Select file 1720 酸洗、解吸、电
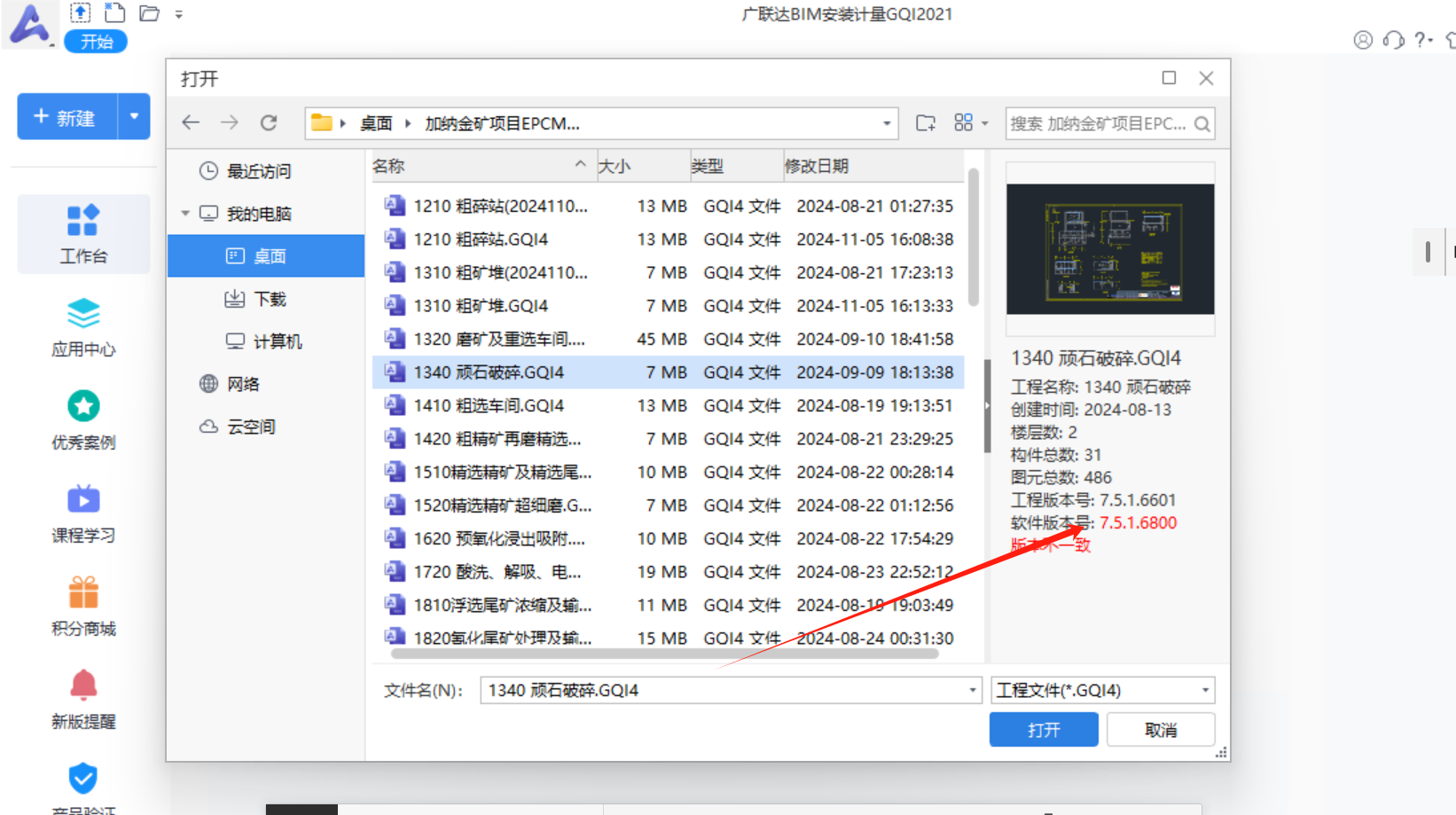The height and width of the screenshot is (815, 1456). [669, 572]
